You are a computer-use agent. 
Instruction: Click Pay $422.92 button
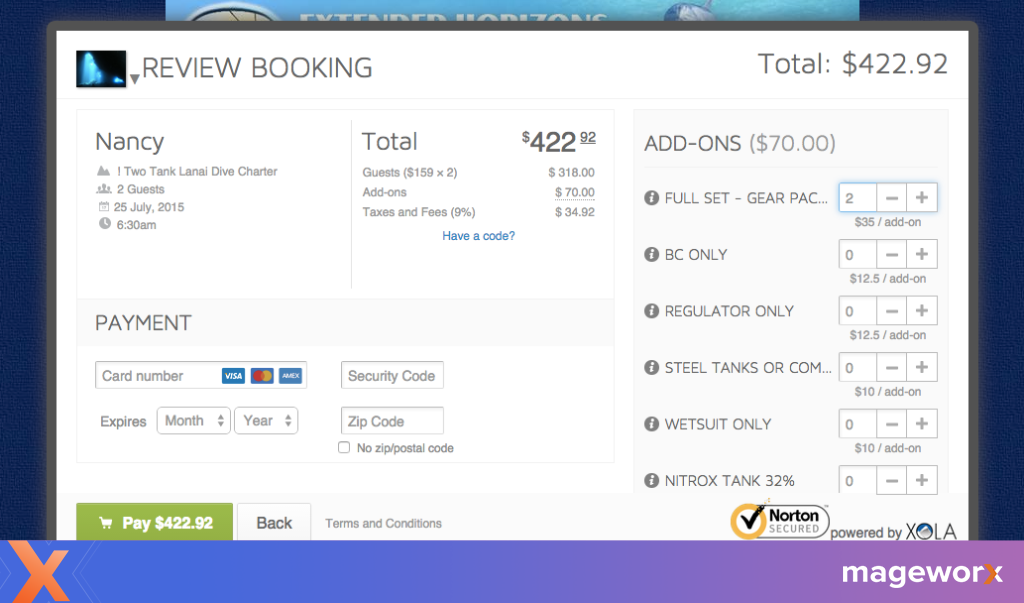point(155,522)
